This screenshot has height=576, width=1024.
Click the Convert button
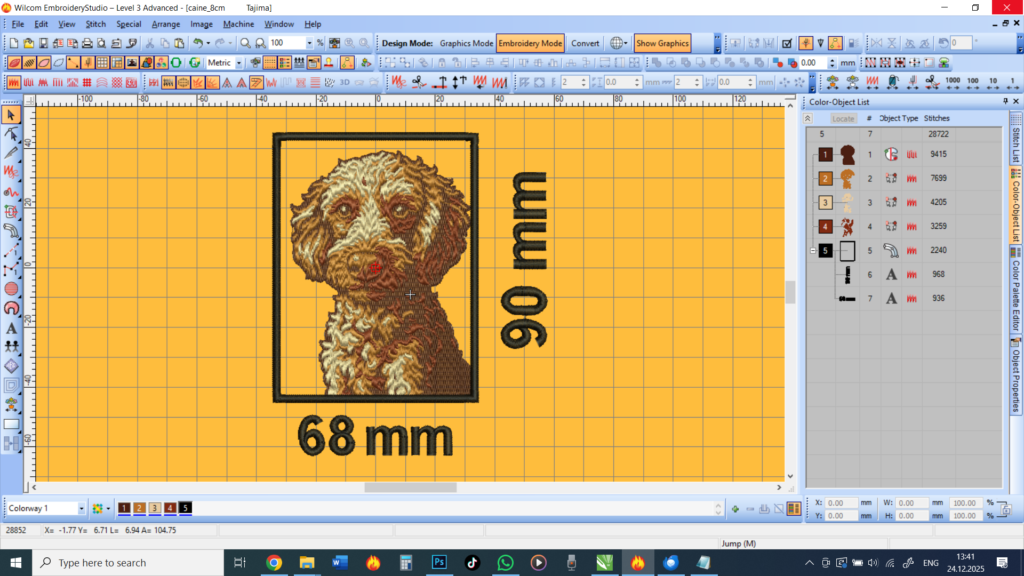pyautogui.click(x=585, y=43)
